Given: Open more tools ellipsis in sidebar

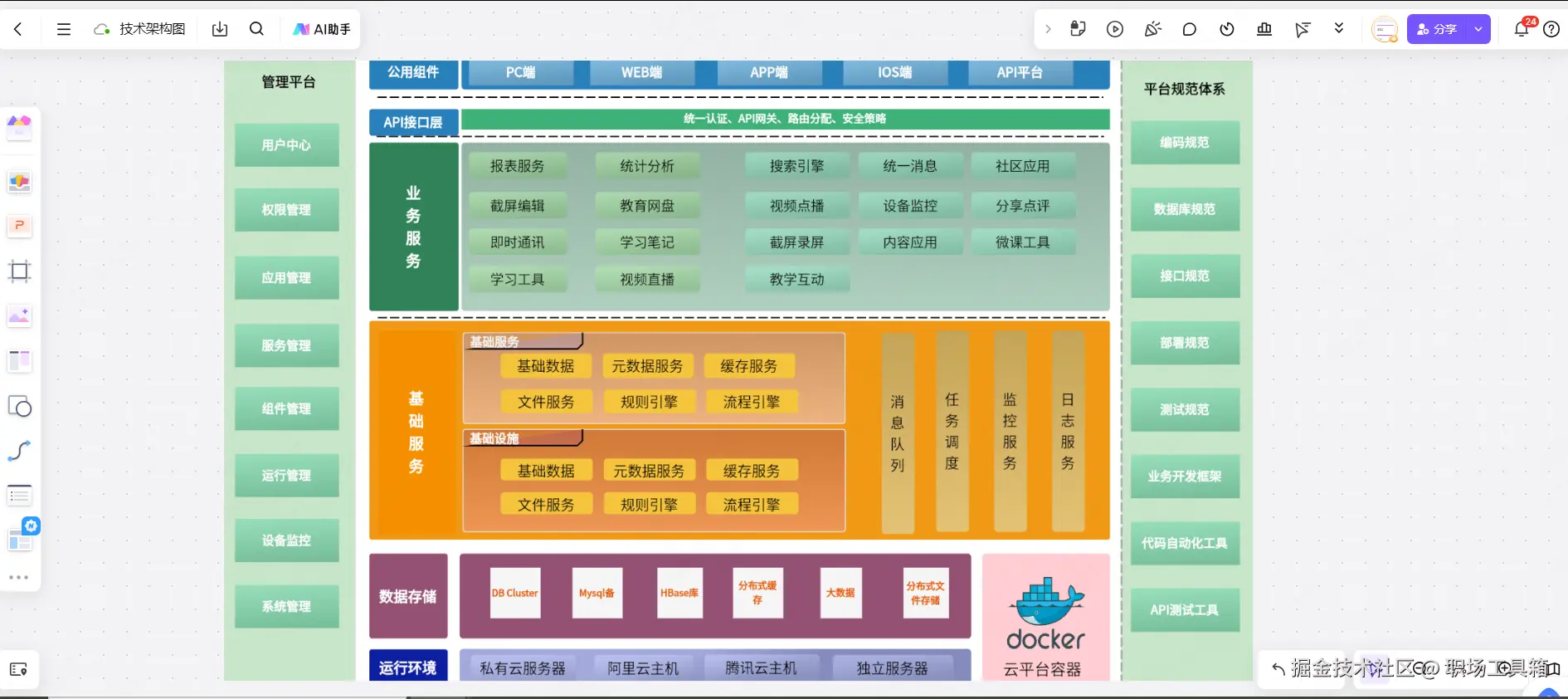Looking at the screenshot, I should coord(19,577).
